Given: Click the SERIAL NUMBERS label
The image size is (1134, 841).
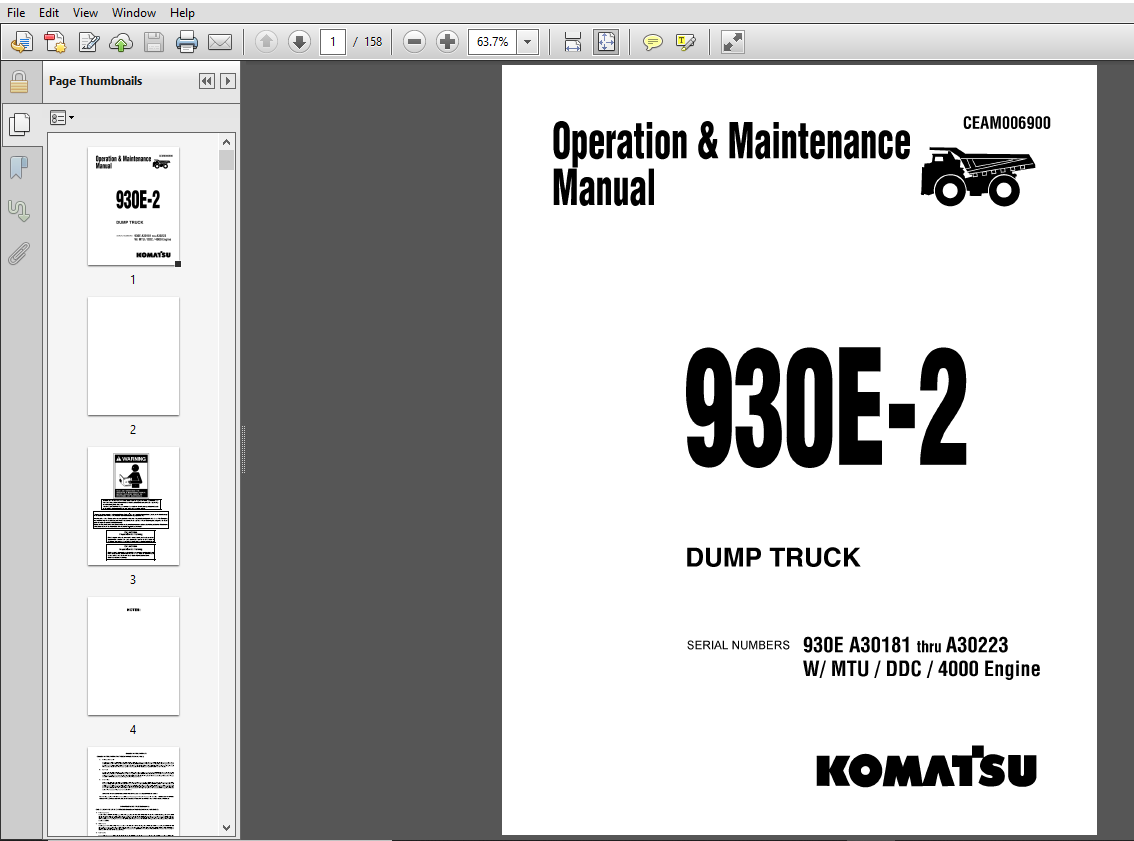Looking at the screenshot, I should [x=738, y=645].
